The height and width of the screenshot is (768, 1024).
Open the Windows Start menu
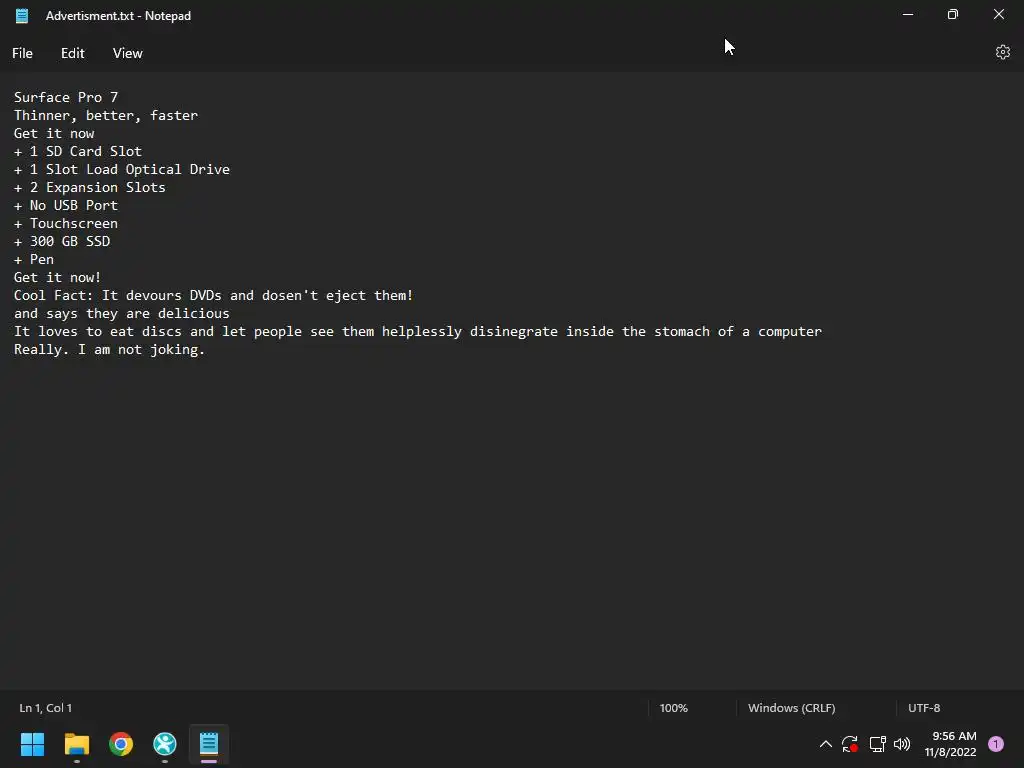click(32, 744)
